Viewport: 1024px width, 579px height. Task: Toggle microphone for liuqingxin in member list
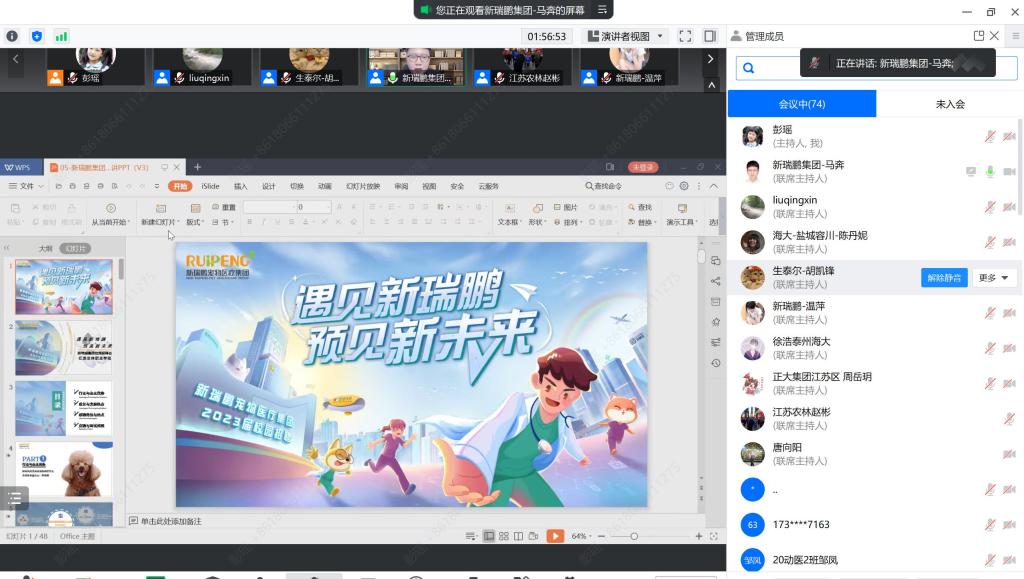click(990, 207)
